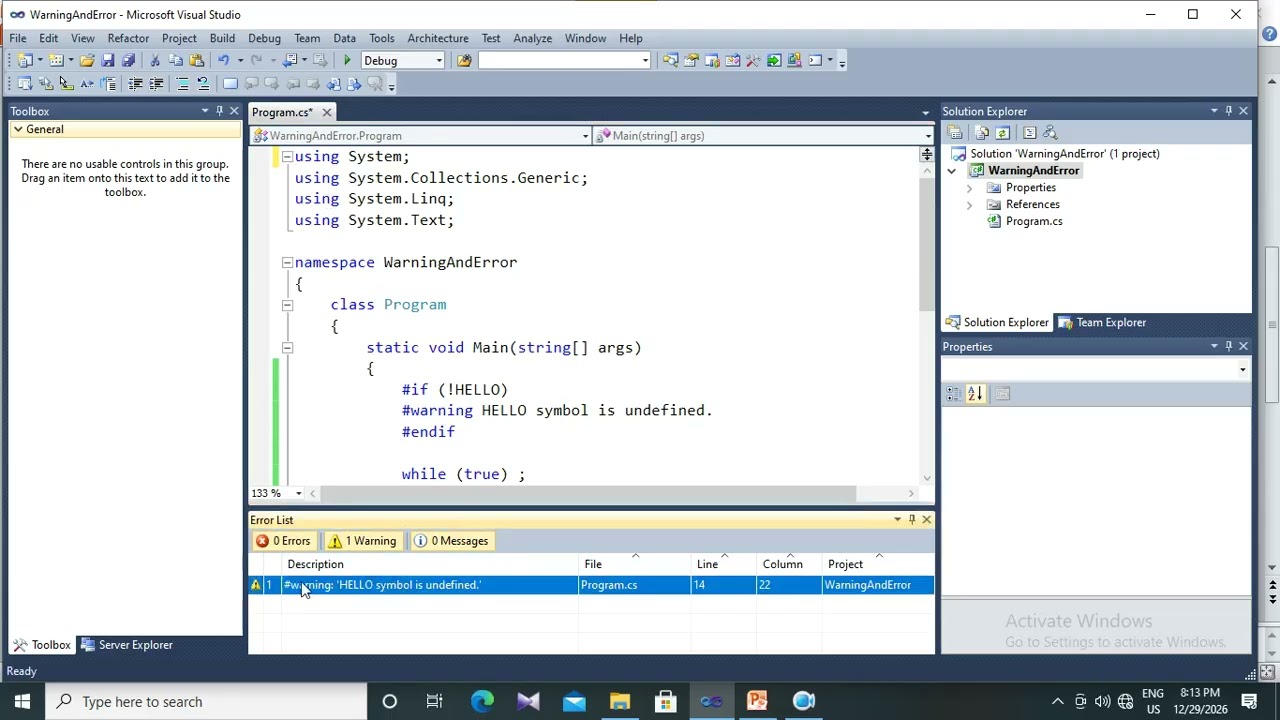Open a file with the Open File icon
The image size is (1280, 720).
87,61
